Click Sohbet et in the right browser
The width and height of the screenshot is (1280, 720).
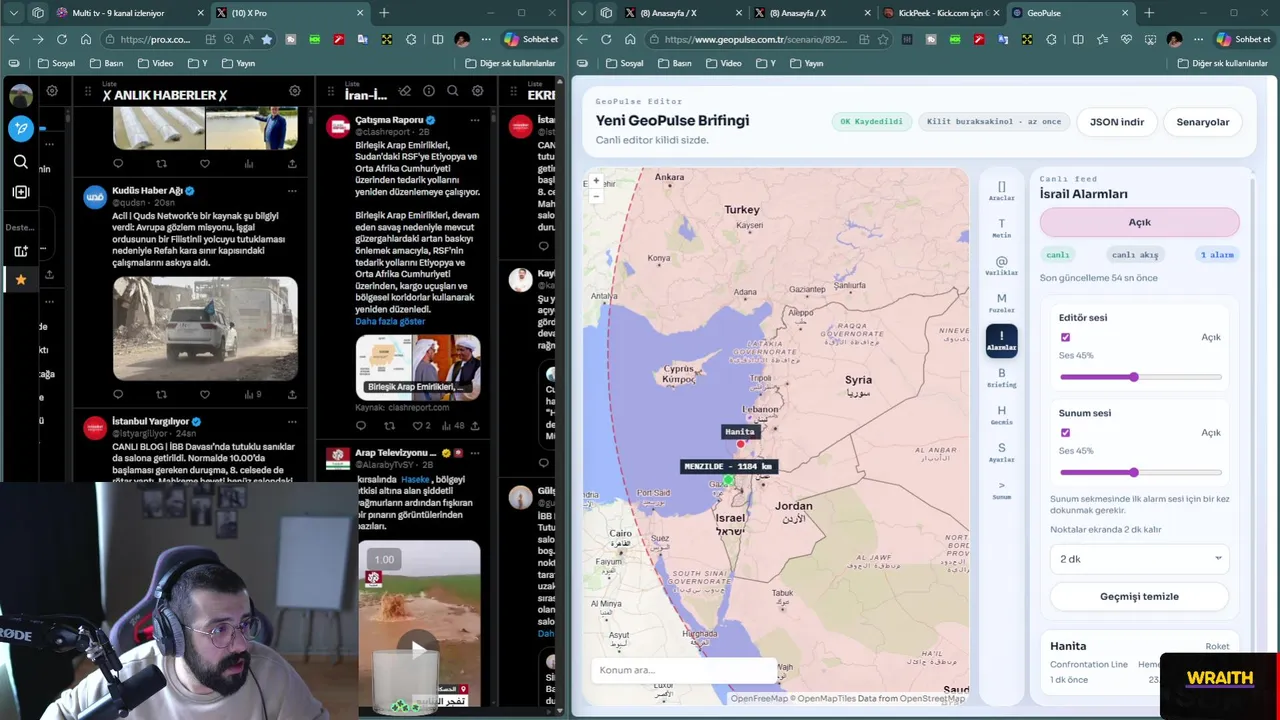pyautogui.click(x=1243, y=39)
